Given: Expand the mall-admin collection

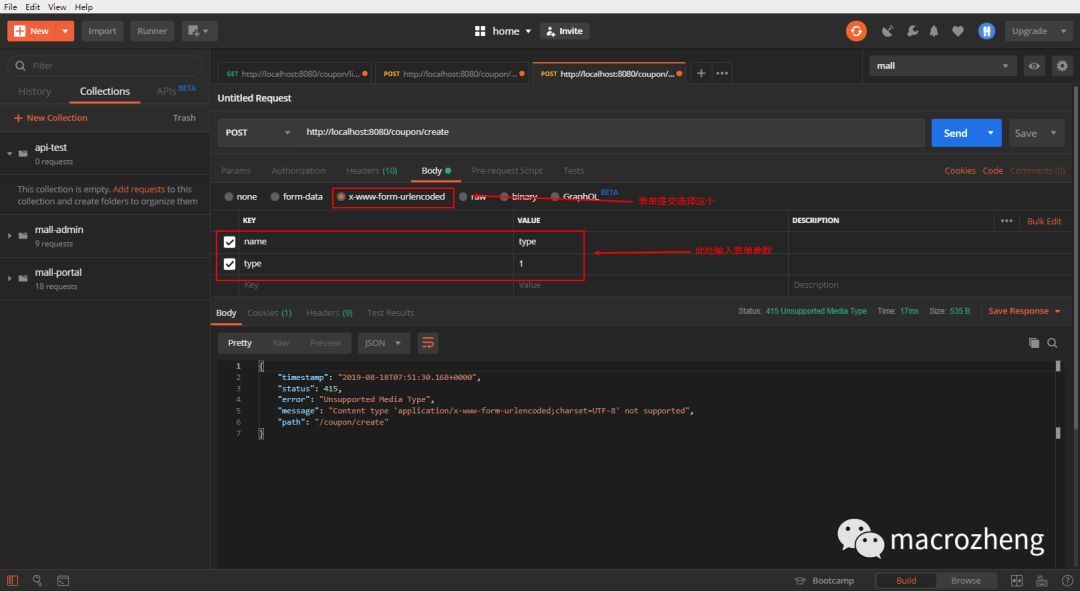Looking at the screenshot, I should point(10,236).
